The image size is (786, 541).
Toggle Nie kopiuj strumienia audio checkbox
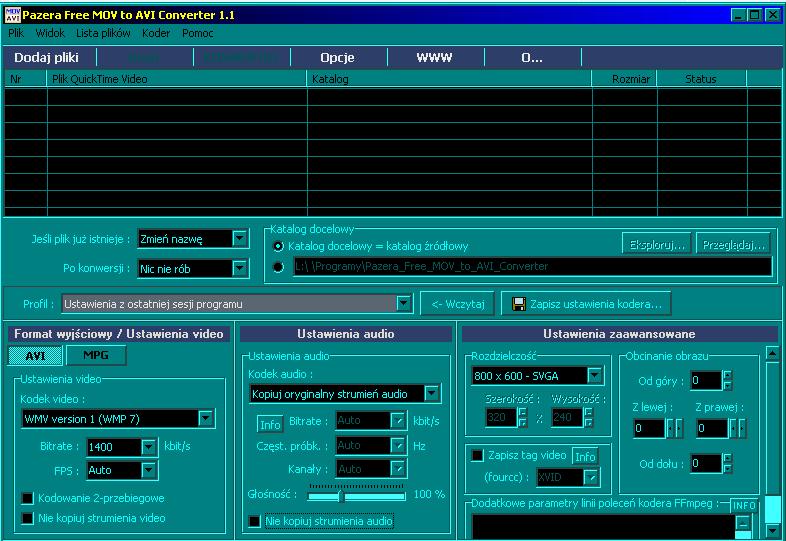pos(255,521)
